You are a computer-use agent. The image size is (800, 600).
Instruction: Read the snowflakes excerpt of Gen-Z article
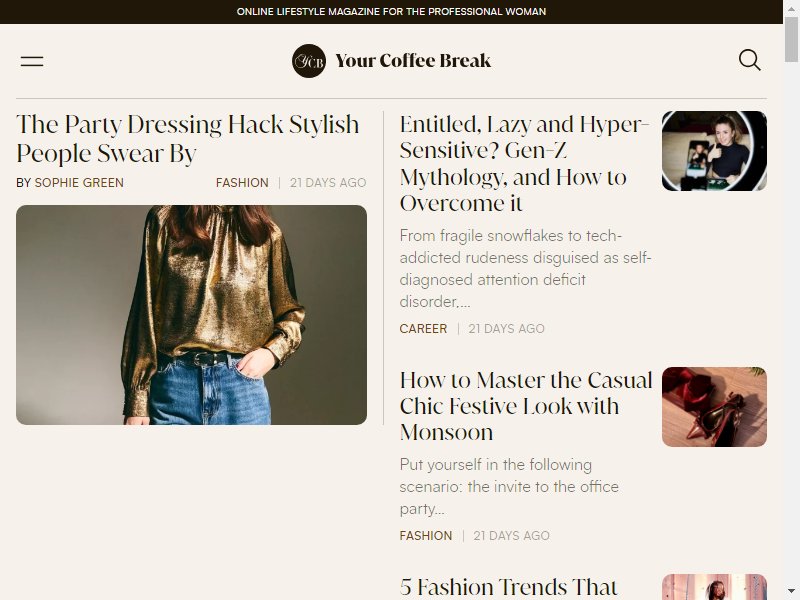click(526, 268)
